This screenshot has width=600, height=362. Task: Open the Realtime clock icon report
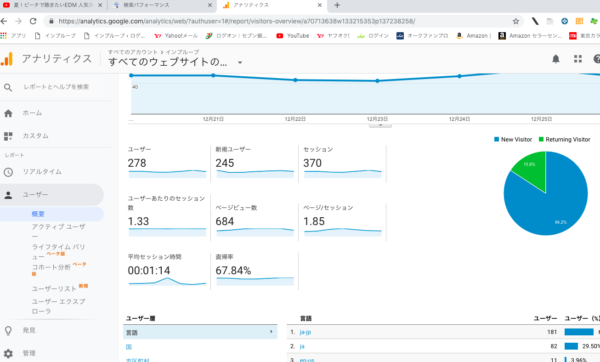(x=8, y=172)
